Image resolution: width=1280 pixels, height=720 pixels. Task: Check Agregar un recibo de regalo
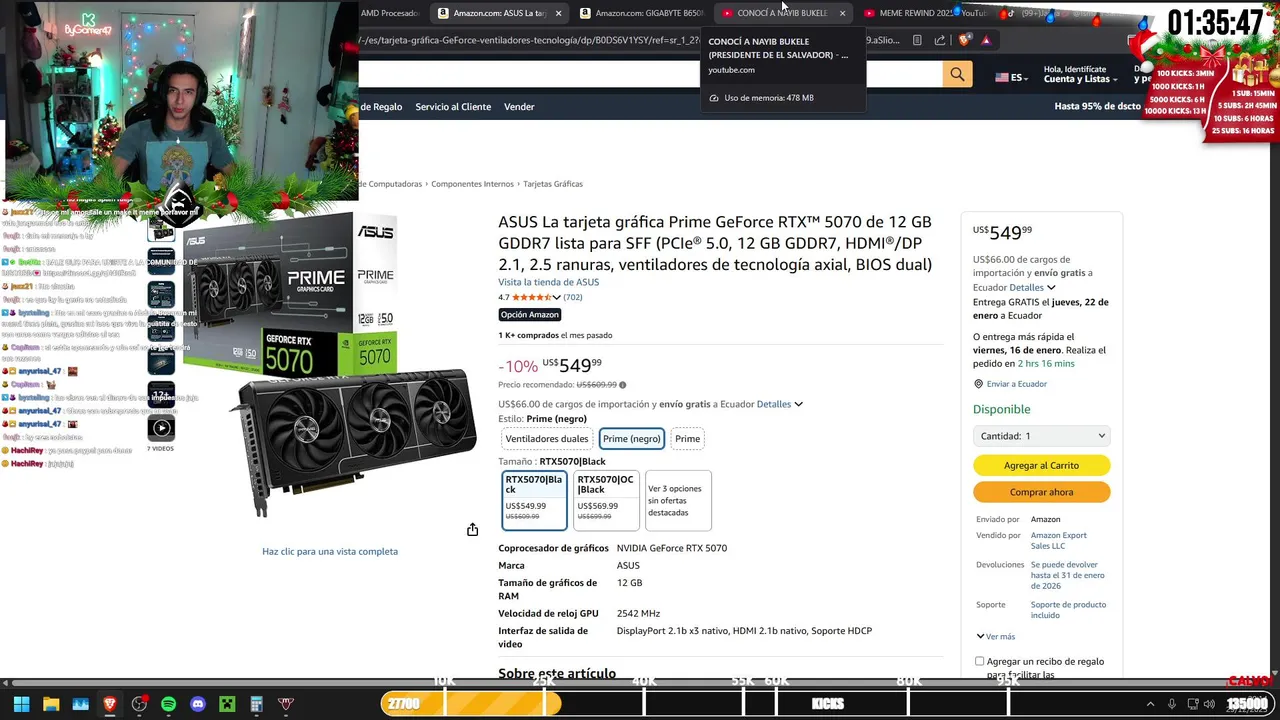coord(979,661)
